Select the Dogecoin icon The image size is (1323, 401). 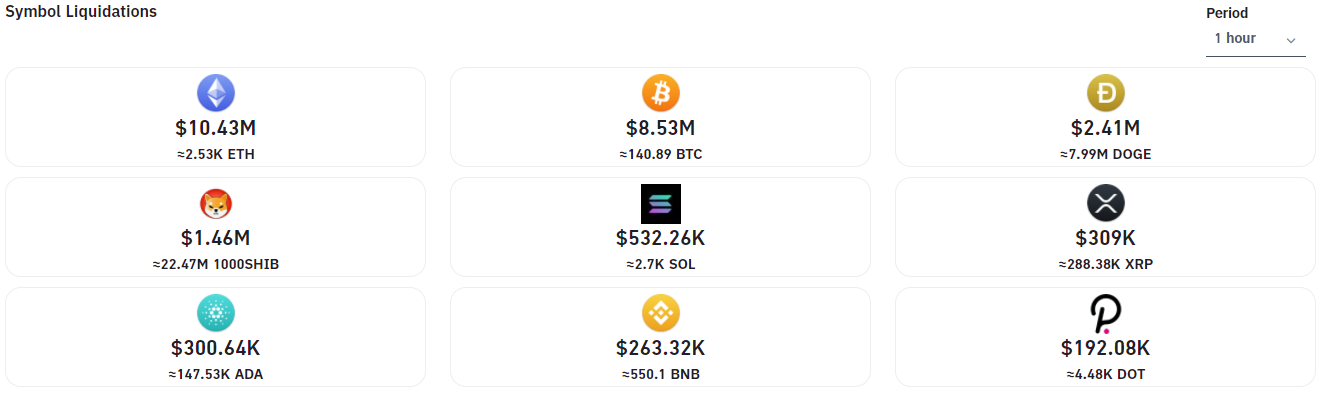(x=1105, y=94)
